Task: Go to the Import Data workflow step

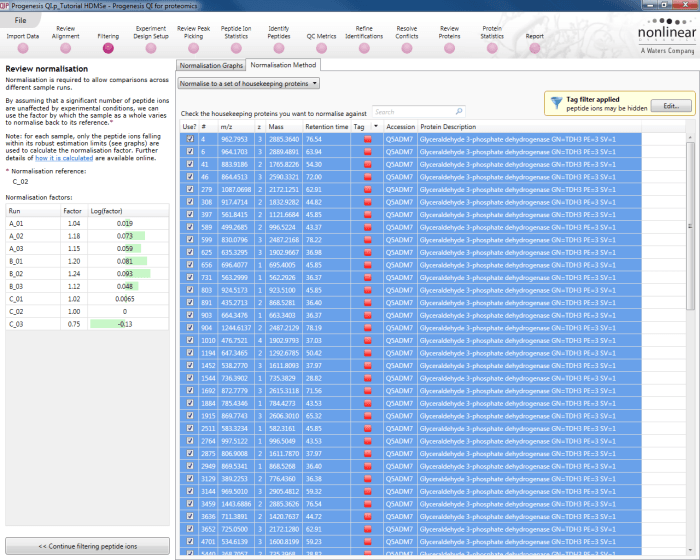Action: pyautogui.click(x=23, y=48)
